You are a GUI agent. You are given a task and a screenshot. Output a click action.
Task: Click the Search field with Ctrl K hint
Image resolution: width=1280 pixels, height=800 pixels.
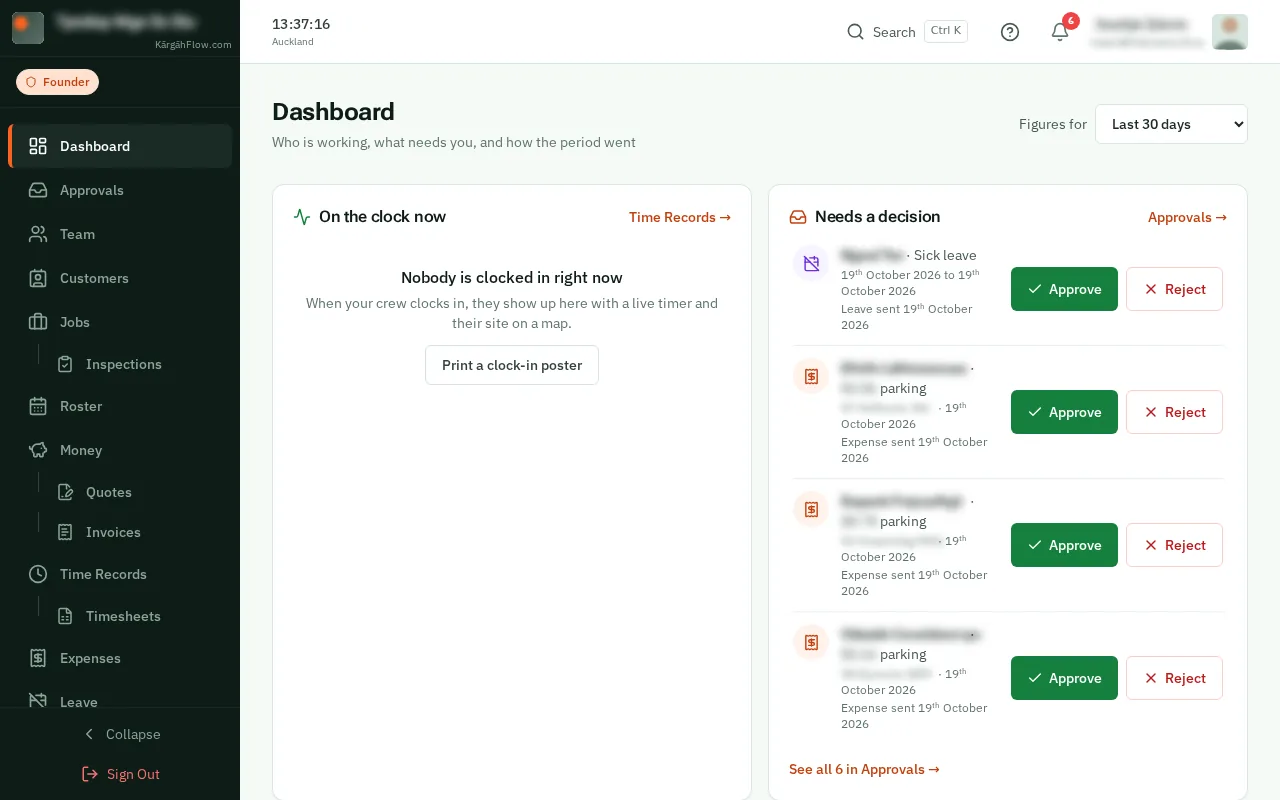(907, 32)
